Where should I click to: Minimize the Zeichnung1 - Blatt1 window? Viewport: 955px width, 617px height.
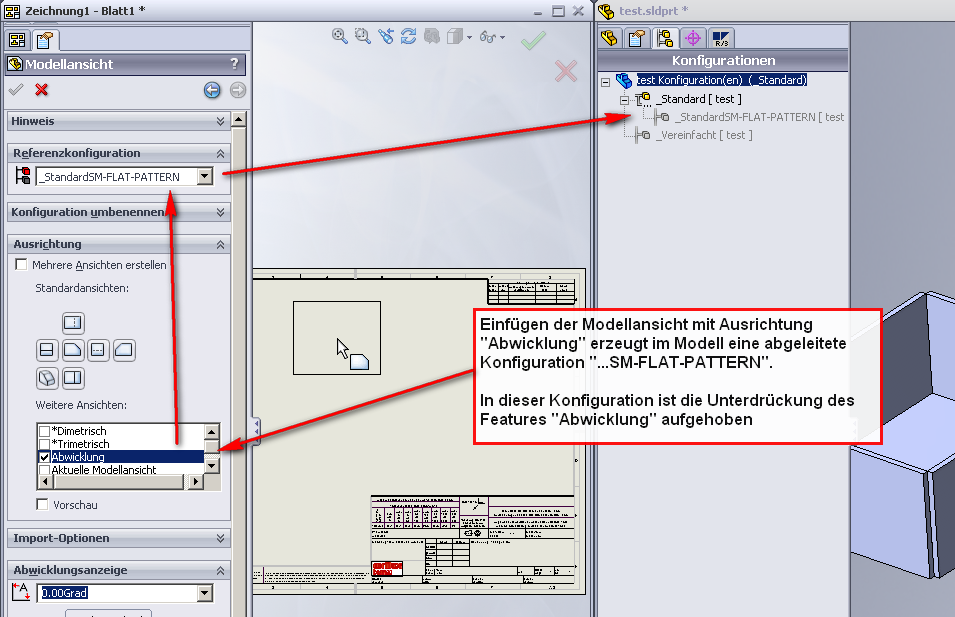[538, 11]
